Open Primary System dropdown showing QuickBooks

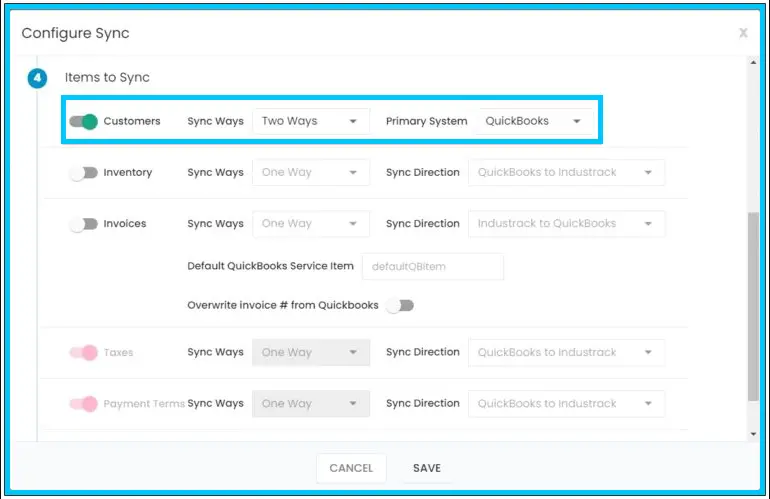(535, 121)
